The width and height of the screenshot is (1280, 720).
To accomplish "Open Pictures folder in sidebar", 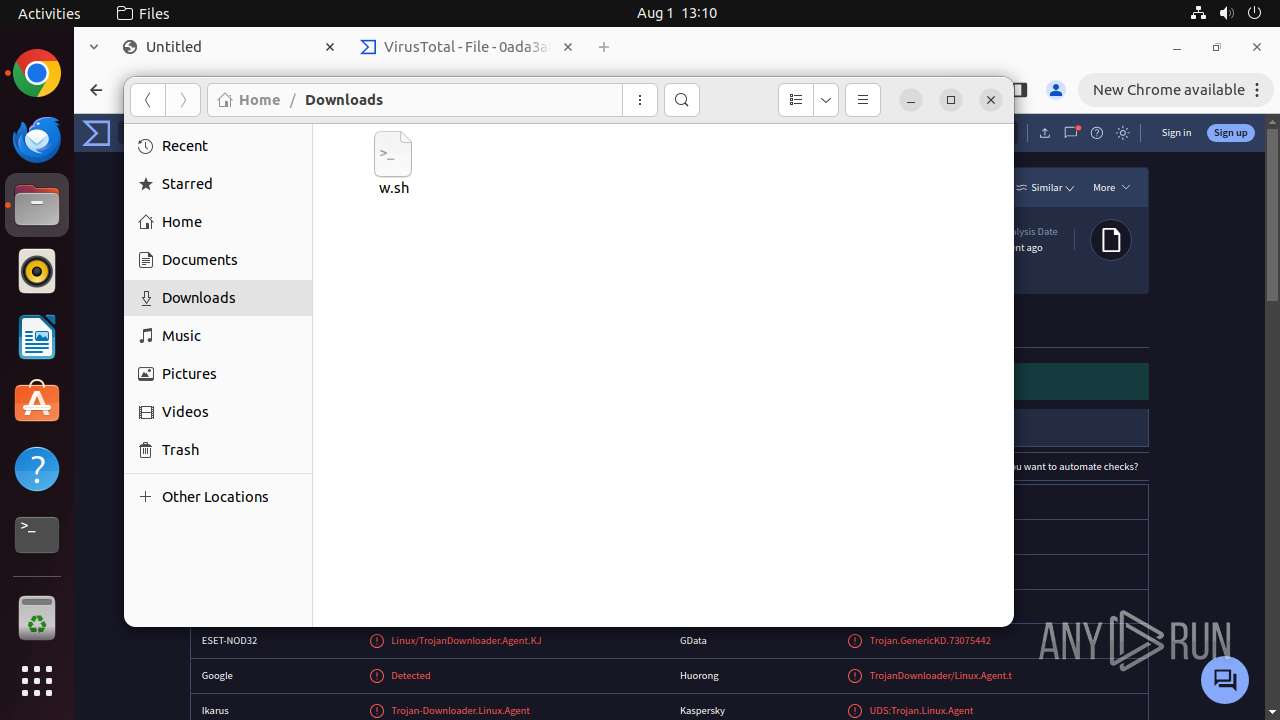I will 218,374.
